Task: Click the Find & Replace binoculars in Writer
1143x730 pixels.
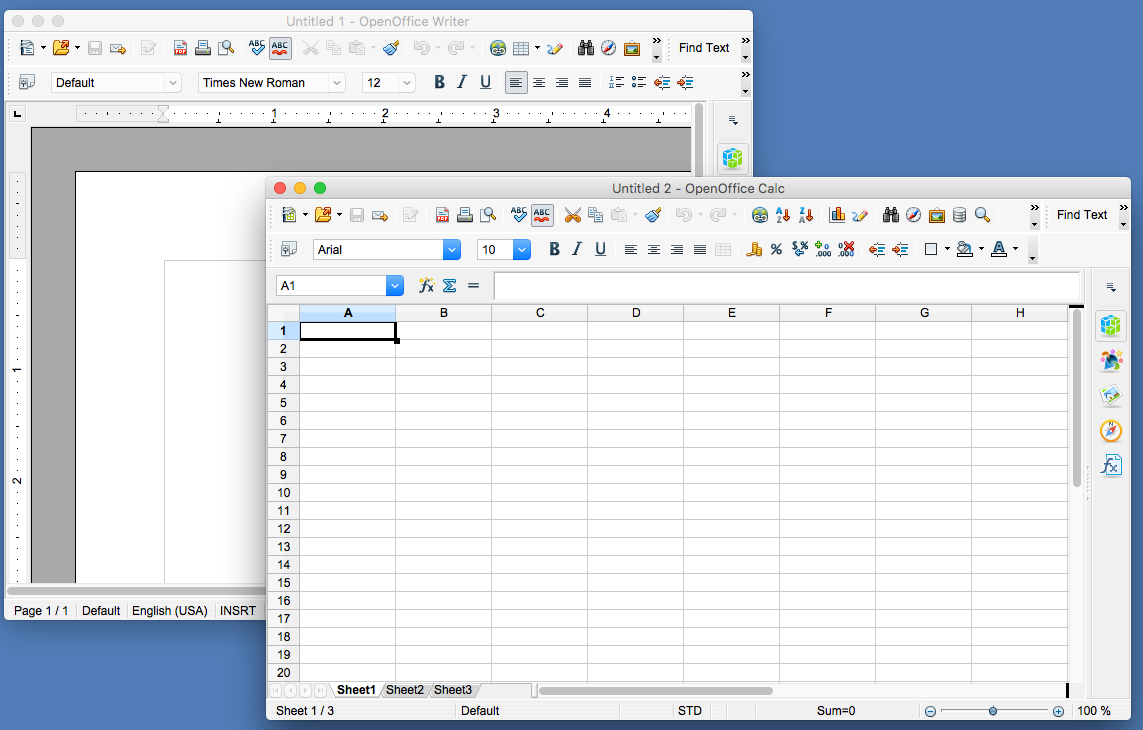Action: [586, 48]
